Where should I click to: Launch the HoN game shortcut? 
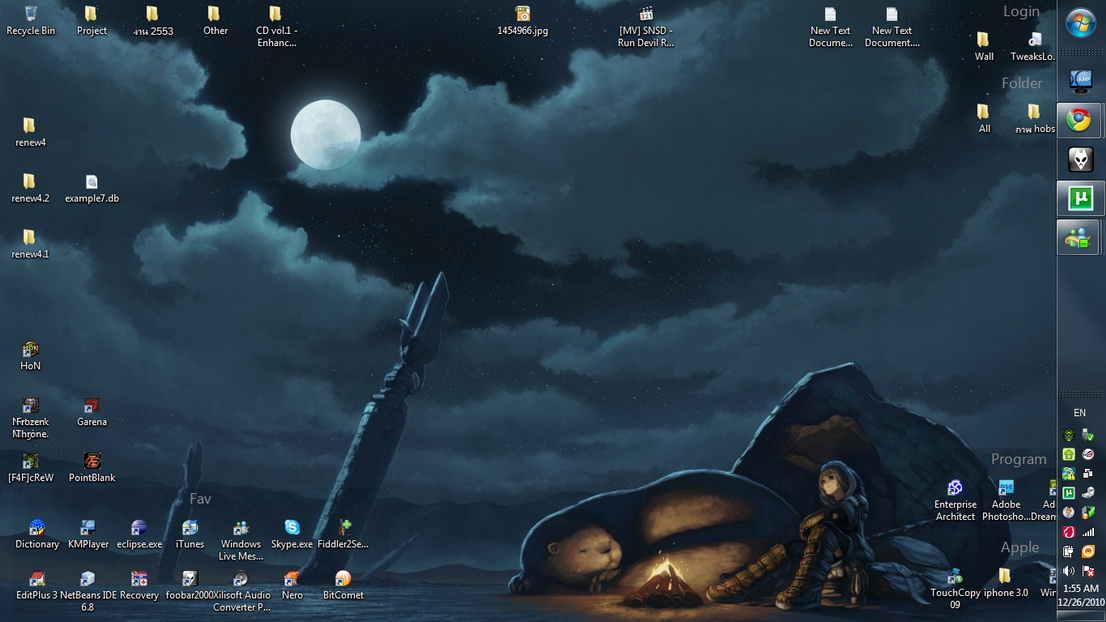point(30,356)
